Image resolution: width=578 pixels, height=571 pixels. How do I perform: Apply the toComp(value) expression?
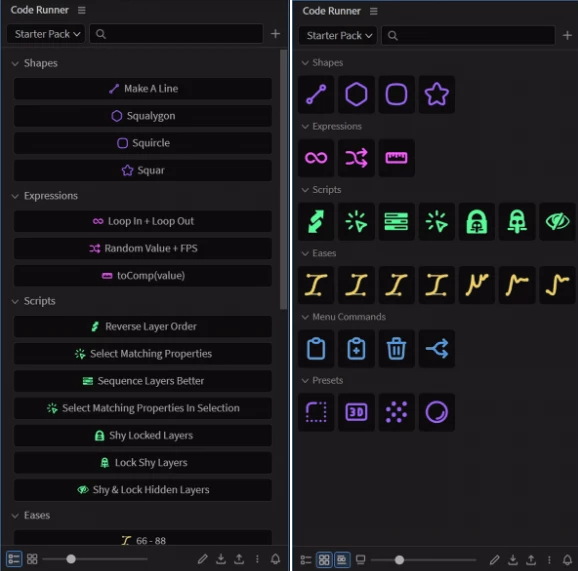pos(143,276)
